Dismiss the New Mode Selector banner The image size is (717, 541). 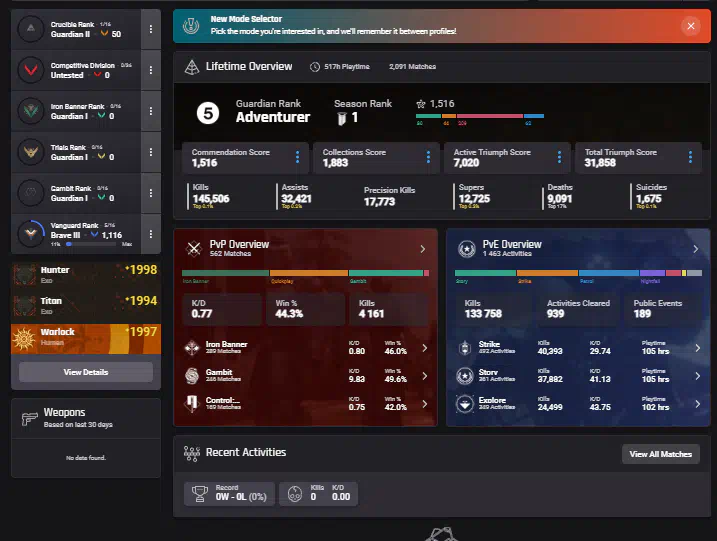[x=690, y=26]
